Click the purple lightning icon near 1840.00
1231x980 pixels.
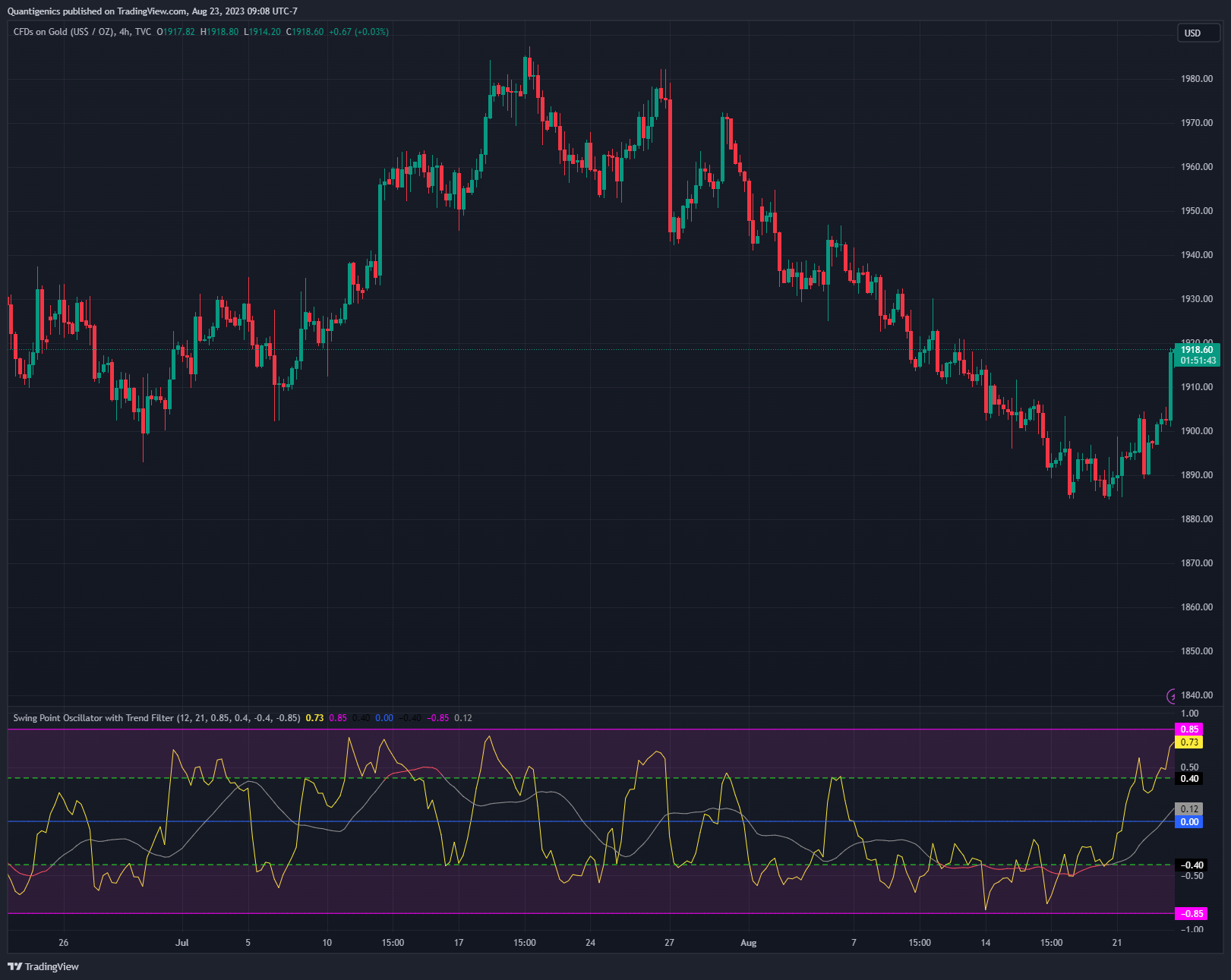1173,695
